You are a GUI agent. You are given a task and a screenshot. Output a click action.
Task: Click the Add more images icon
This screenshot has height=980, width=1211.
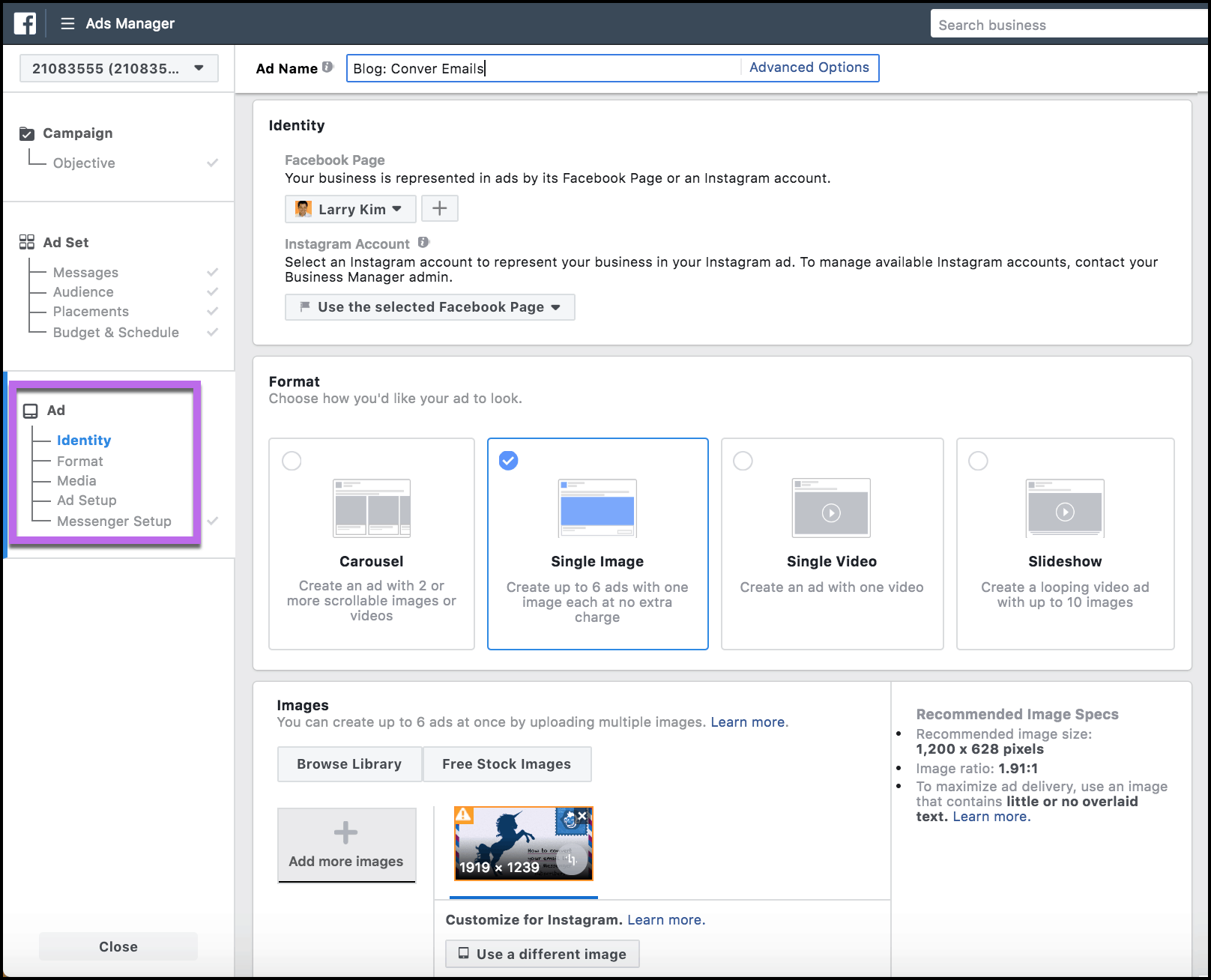click(345, 832)
